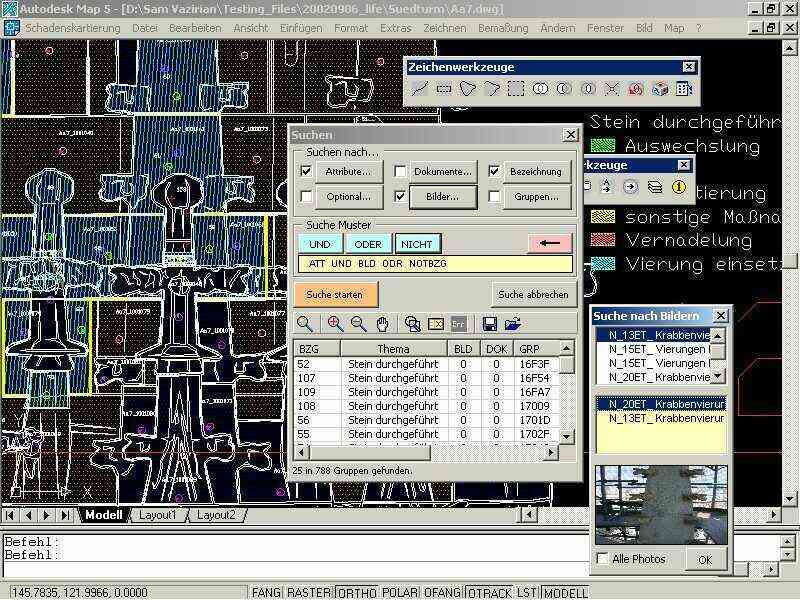The width and height of the screenshot is (800, 600).
Task: Sort results by Thema column header
Action: (x=393, y=349)
